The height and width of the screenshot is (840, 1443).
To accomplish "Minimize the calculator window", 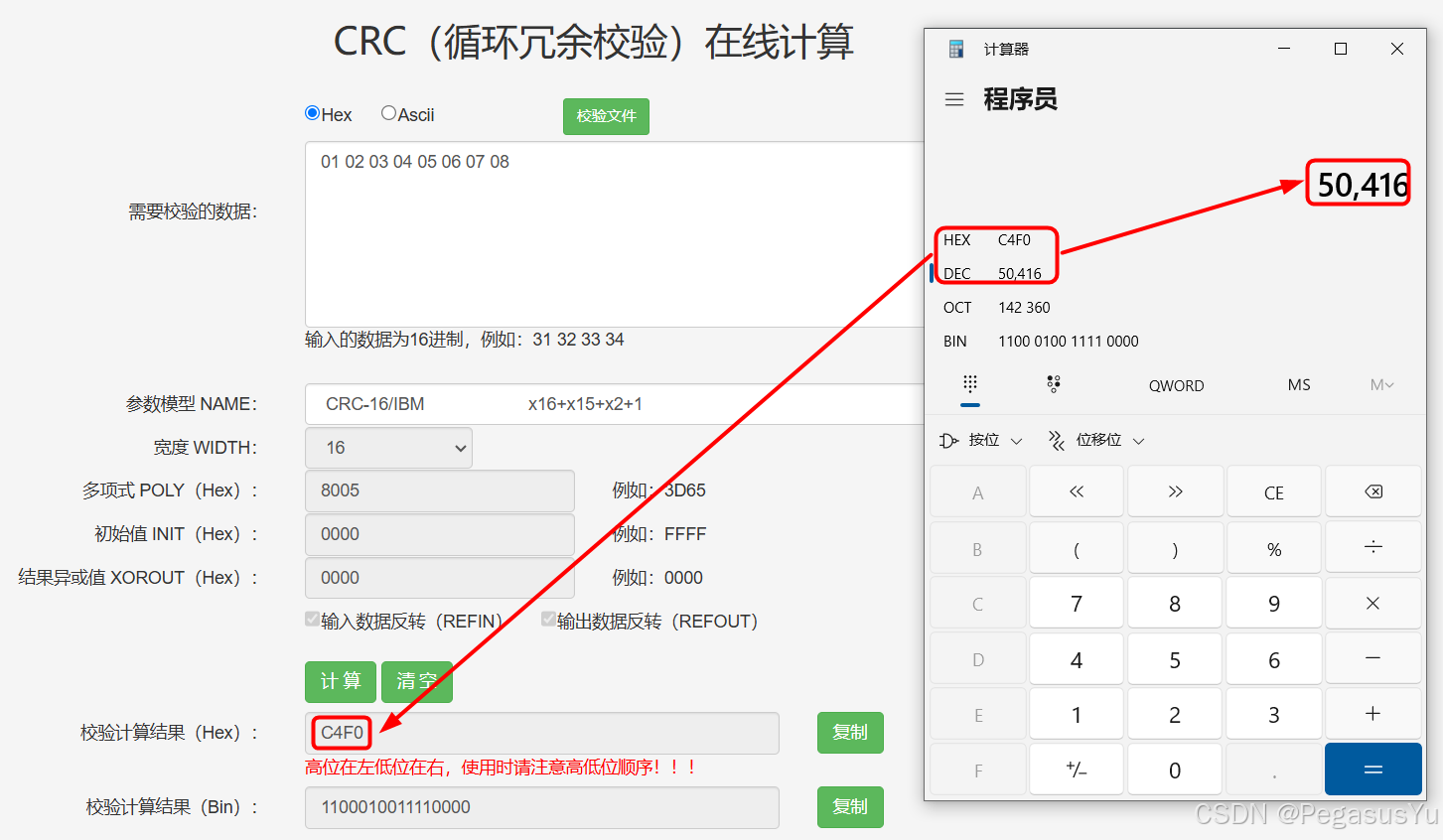I will pos(1284,49).
